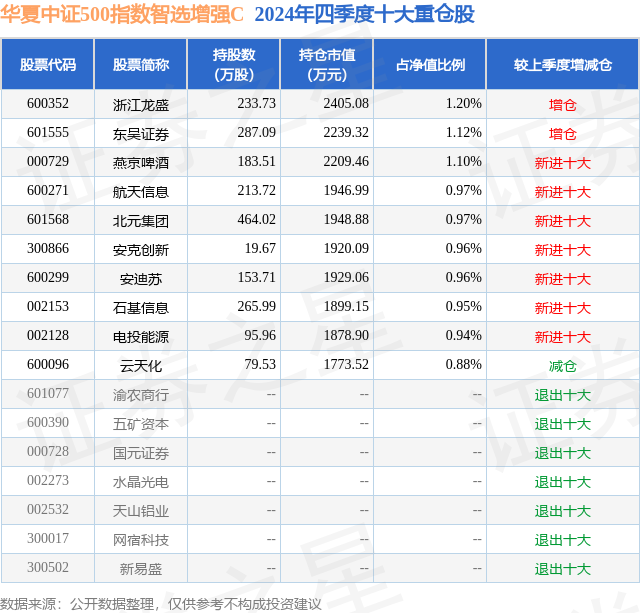Click the 1.20% net value ratio
This screenshot has width=640, height=613.
[464, 104]
